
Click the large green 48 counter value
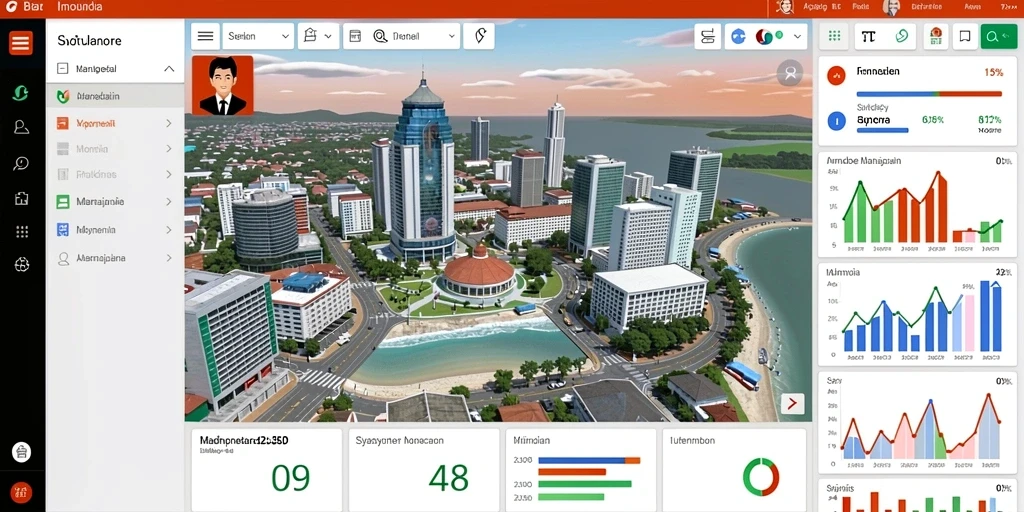(449, 477)
